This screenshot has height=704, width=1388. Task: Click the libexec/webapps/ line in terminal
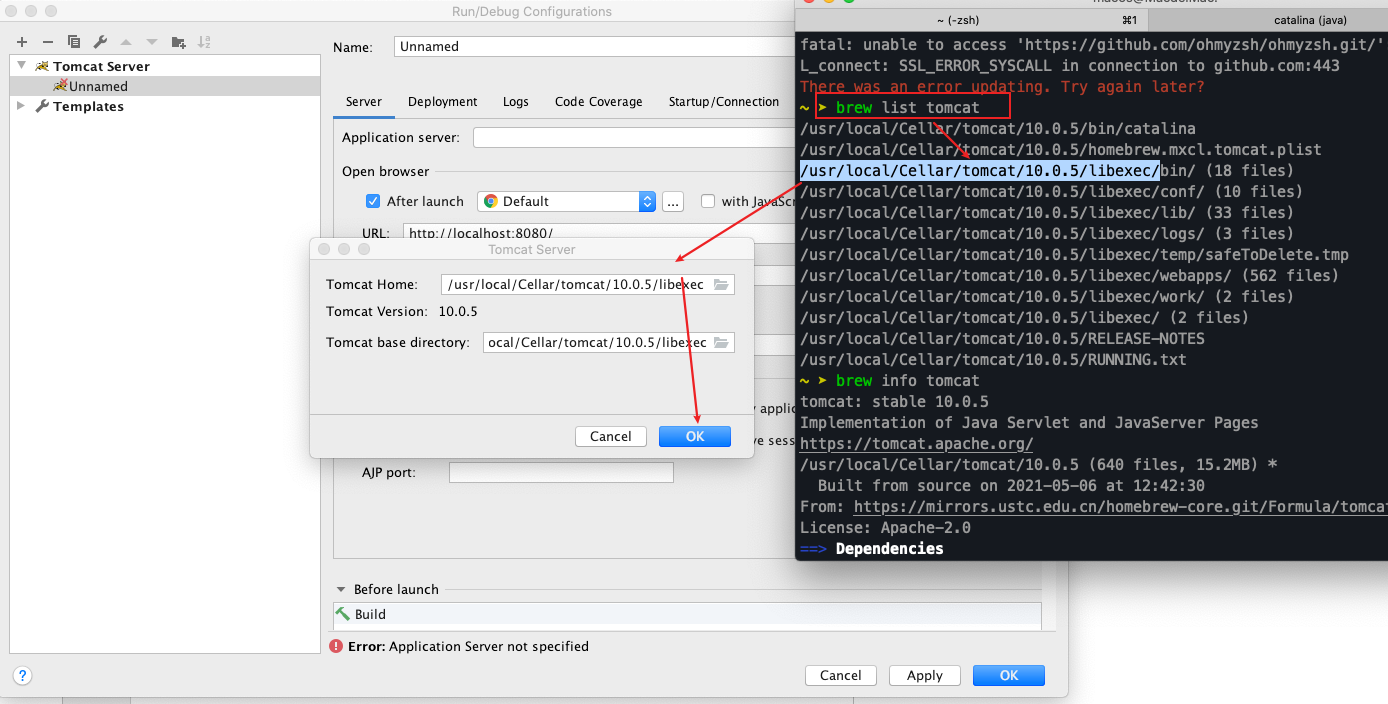[1069, 275]
